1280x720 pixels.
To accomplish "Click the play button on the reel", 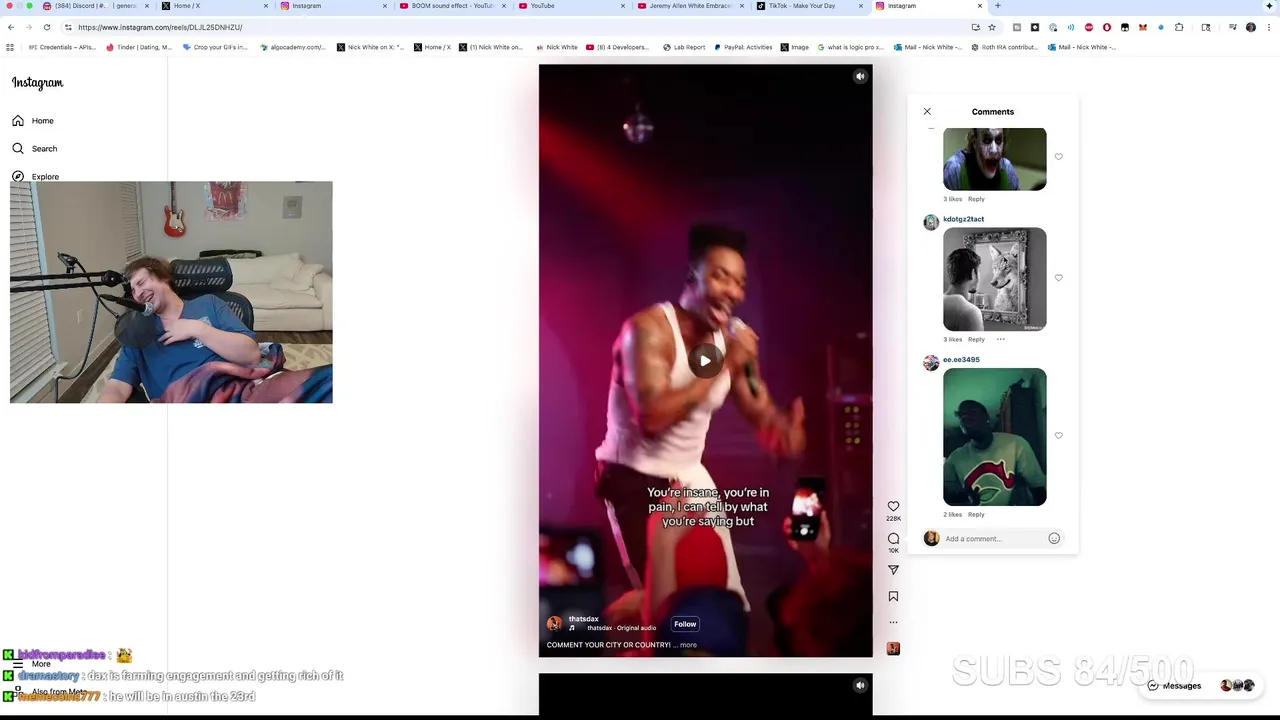I will tap(705, 361).
